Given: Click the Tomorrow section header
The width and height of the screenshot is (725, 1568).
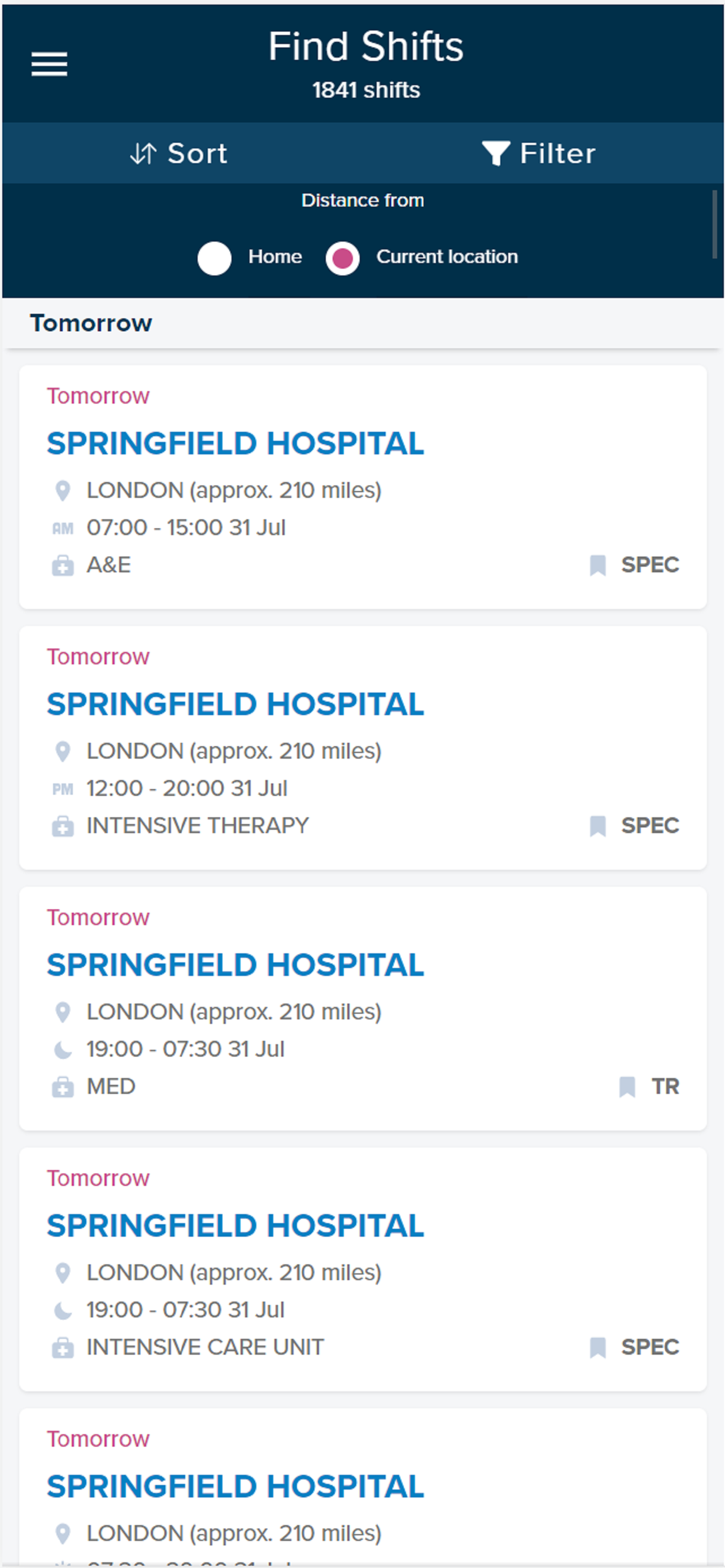Looking at the screenshot, I should coord(91,323).
